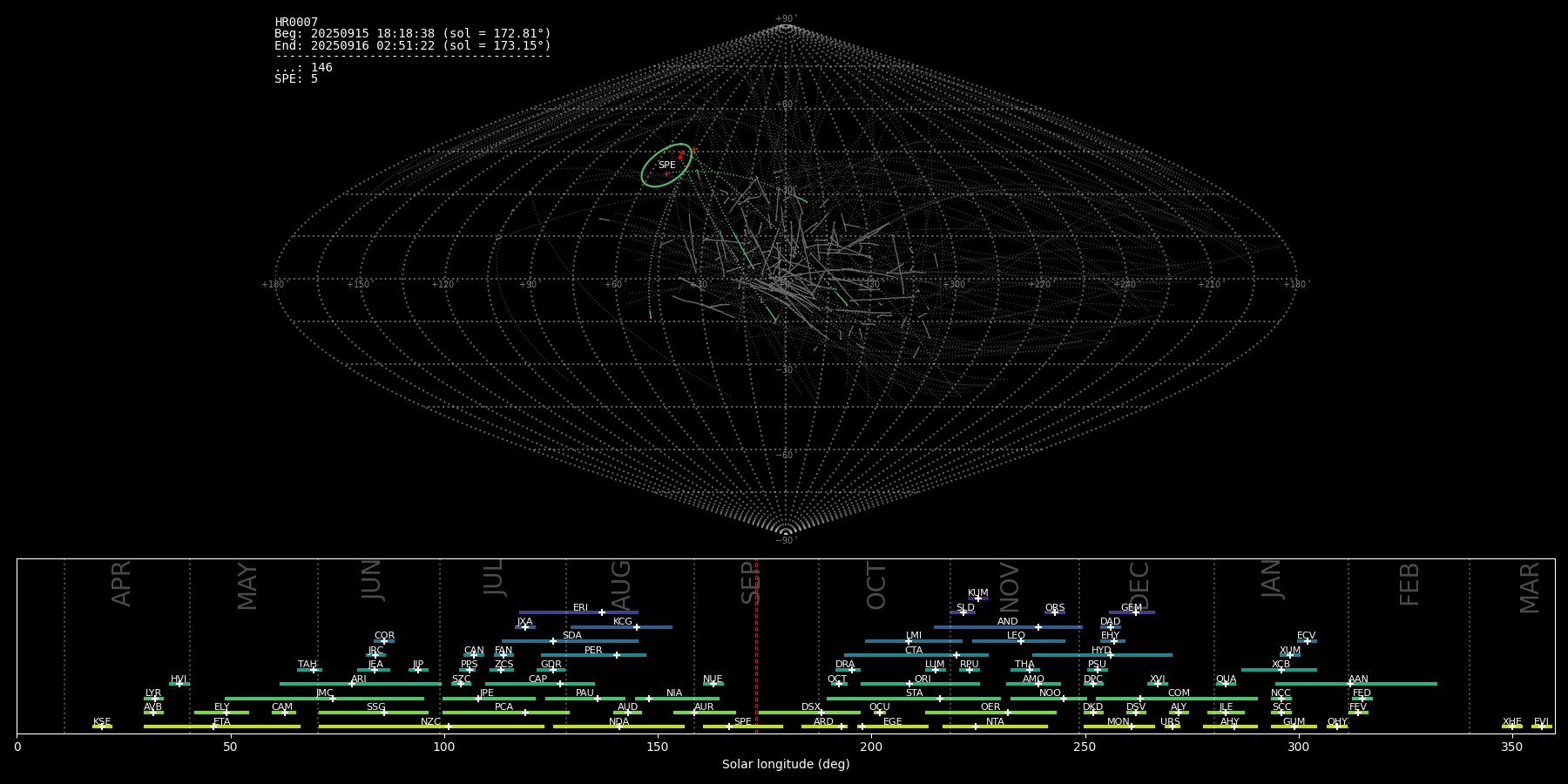This screenshot has height=784, width=1568.
Task: Click the HYD shower label
Action: pos(1101,651)
